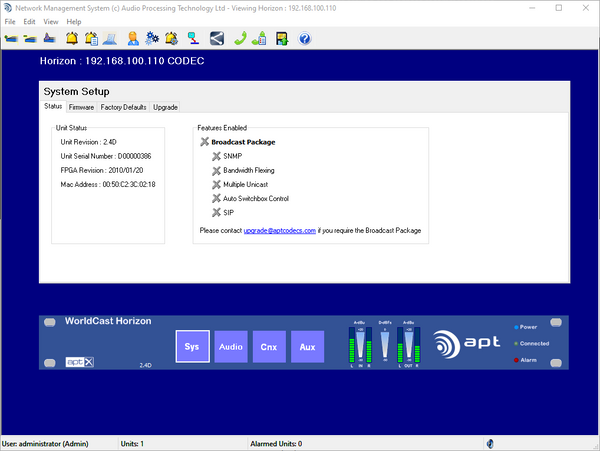Viewport: 600px width, 451px height.
Task: Click Units: 1 in status bar
Action: (x=132, y=444)
